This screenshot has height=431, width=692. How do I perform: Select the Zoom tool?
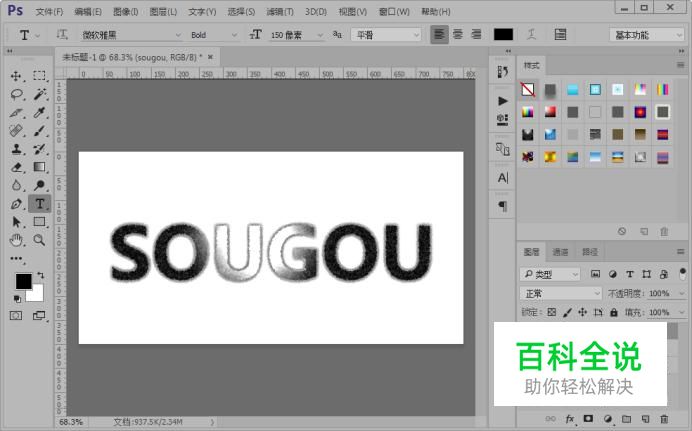click(x=39, y=240)
